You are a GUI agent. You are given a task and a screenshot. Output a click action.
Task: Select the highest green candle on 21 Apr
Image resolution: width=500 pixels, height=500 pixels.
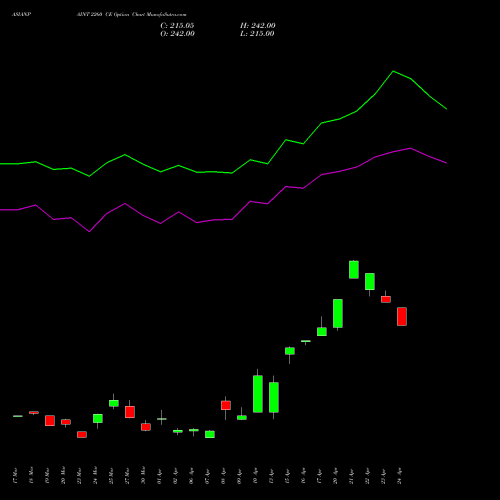tap(354, 269)
